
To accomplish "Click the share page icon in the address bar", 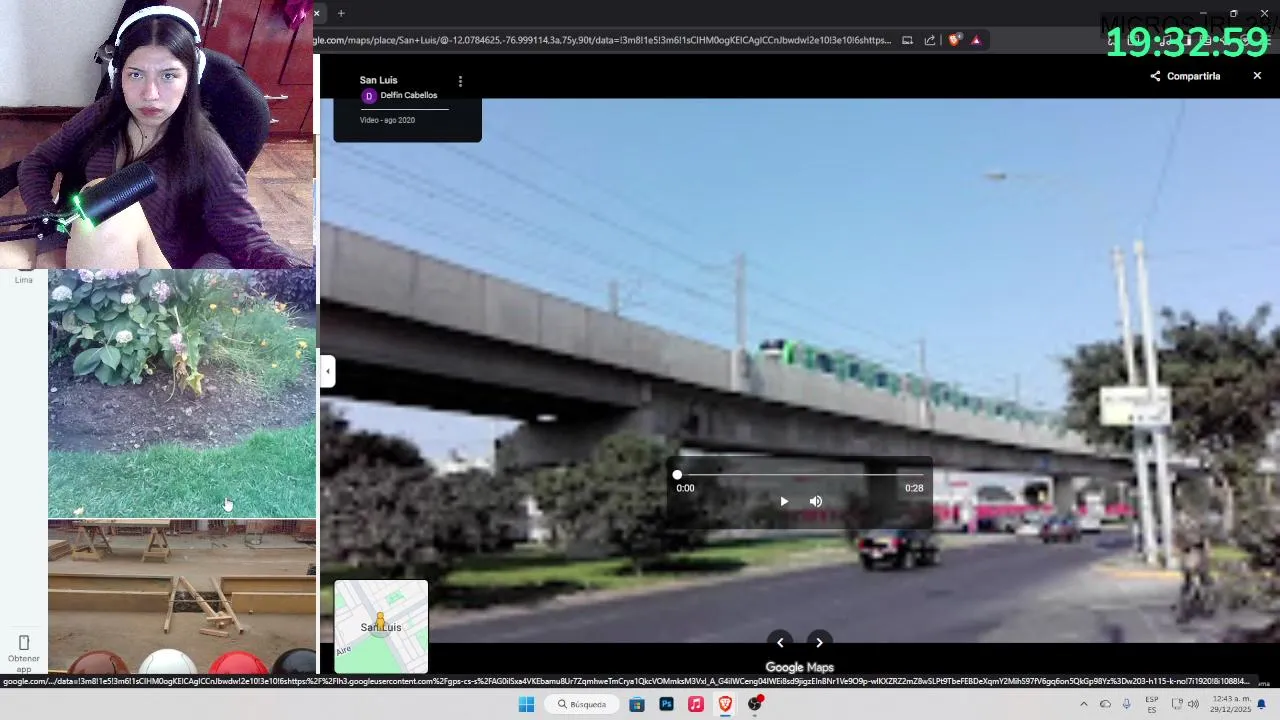I will pyautogui.click(x=930, y=40).
